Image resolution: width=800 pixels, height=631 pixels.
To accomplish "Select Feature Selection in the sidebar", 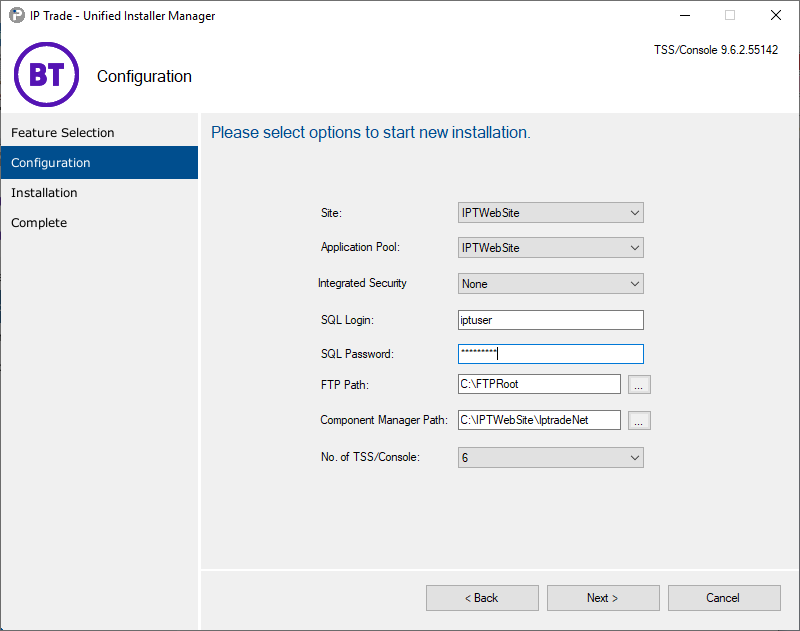I will pos(60,132).
